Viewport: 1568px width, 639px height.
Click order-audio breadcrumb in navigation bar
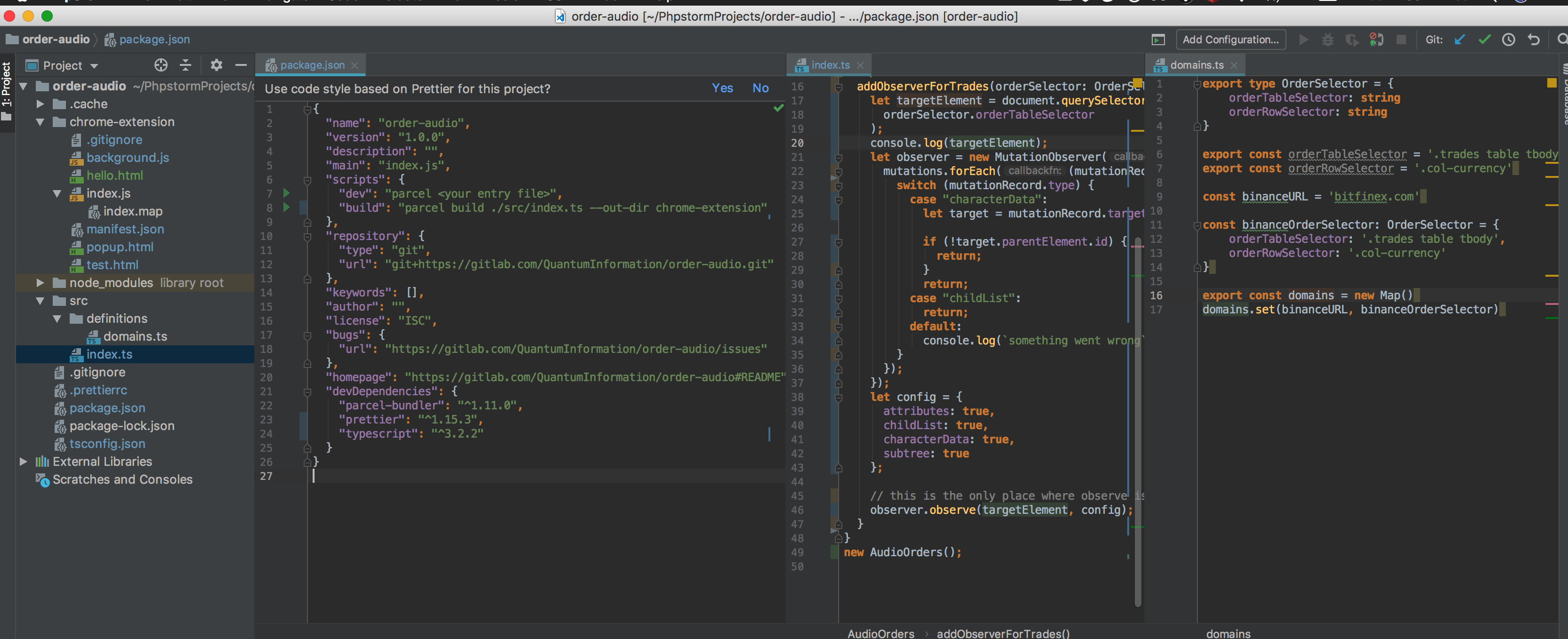pos(48,40)
